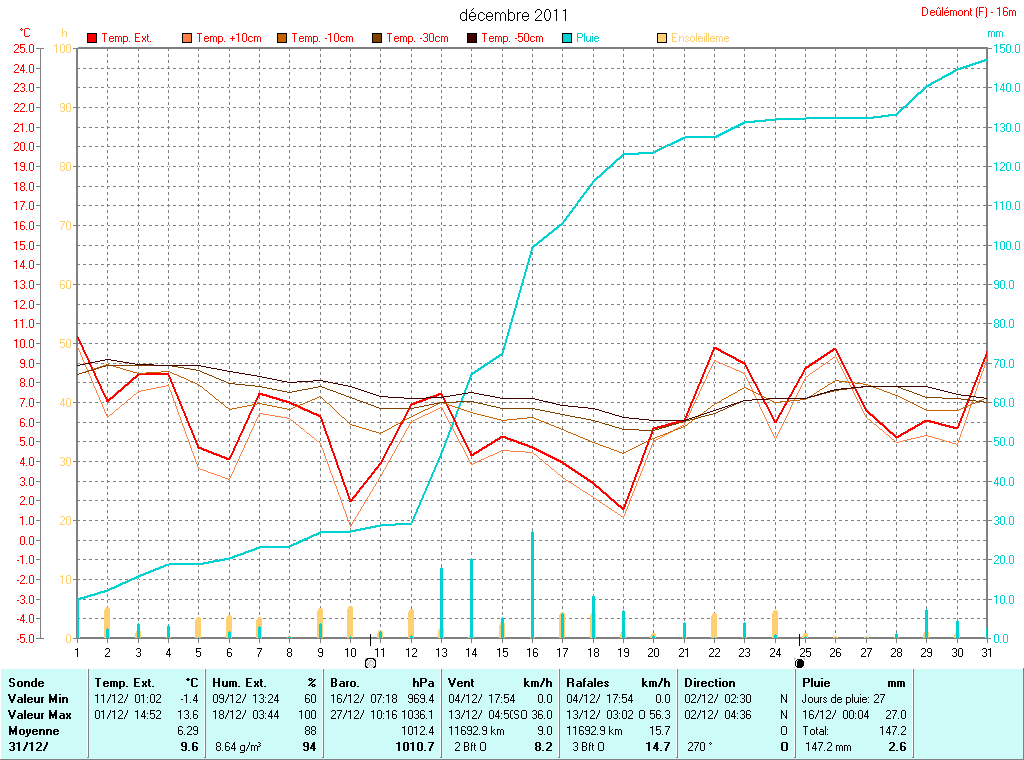Image resolution: width=1024 pixels, height=760 pixels.
Task: Click the Temp. -50cm legend square
Action: click(x=472, y=38)
